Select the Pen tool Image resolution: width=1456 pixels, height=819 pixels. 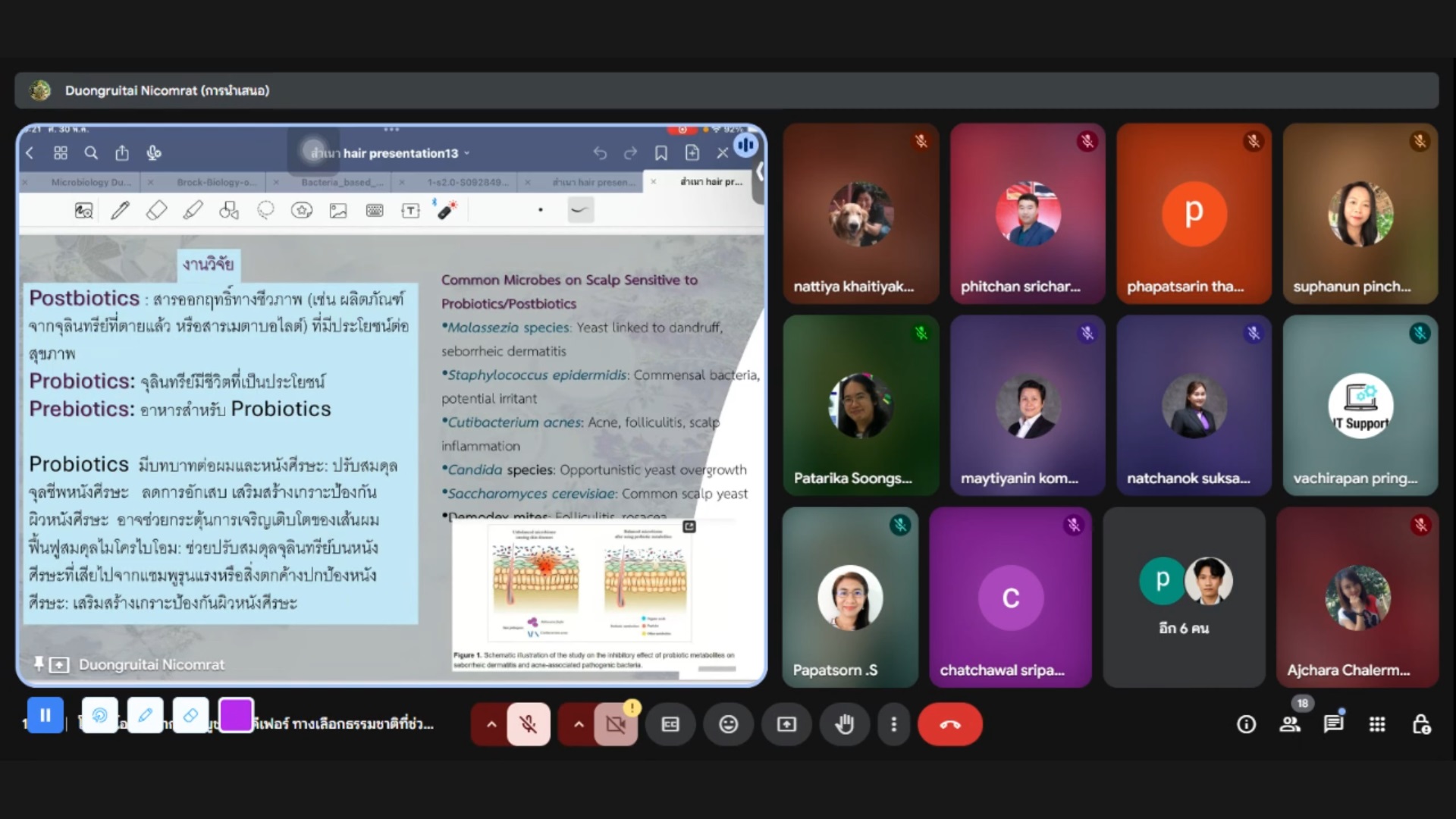(120, 211)
